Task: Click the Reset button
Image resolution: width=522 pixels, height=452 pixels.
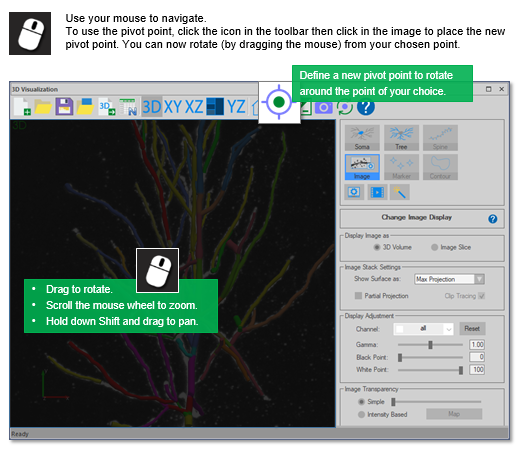Action: tap(472, 329)
